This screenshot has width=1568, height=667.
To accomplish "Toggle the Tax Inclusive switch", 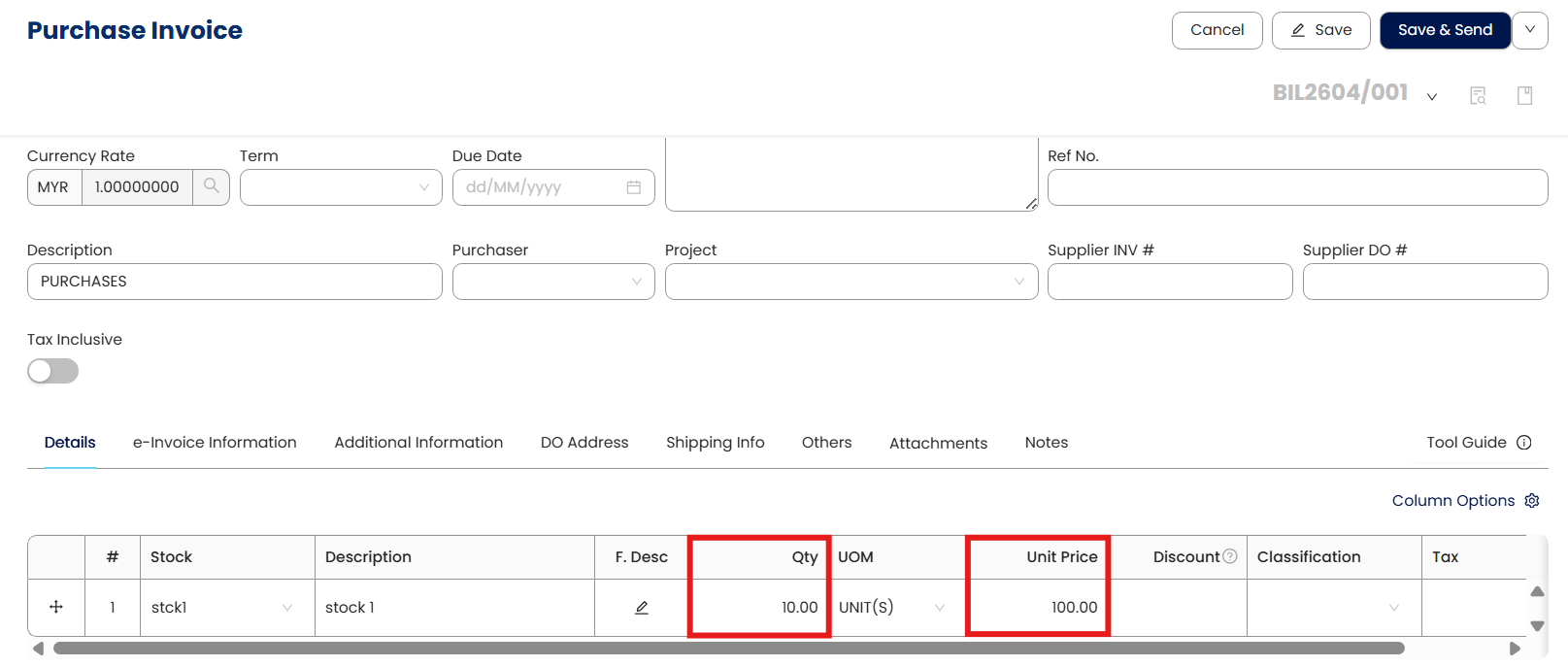I will 52,371.
